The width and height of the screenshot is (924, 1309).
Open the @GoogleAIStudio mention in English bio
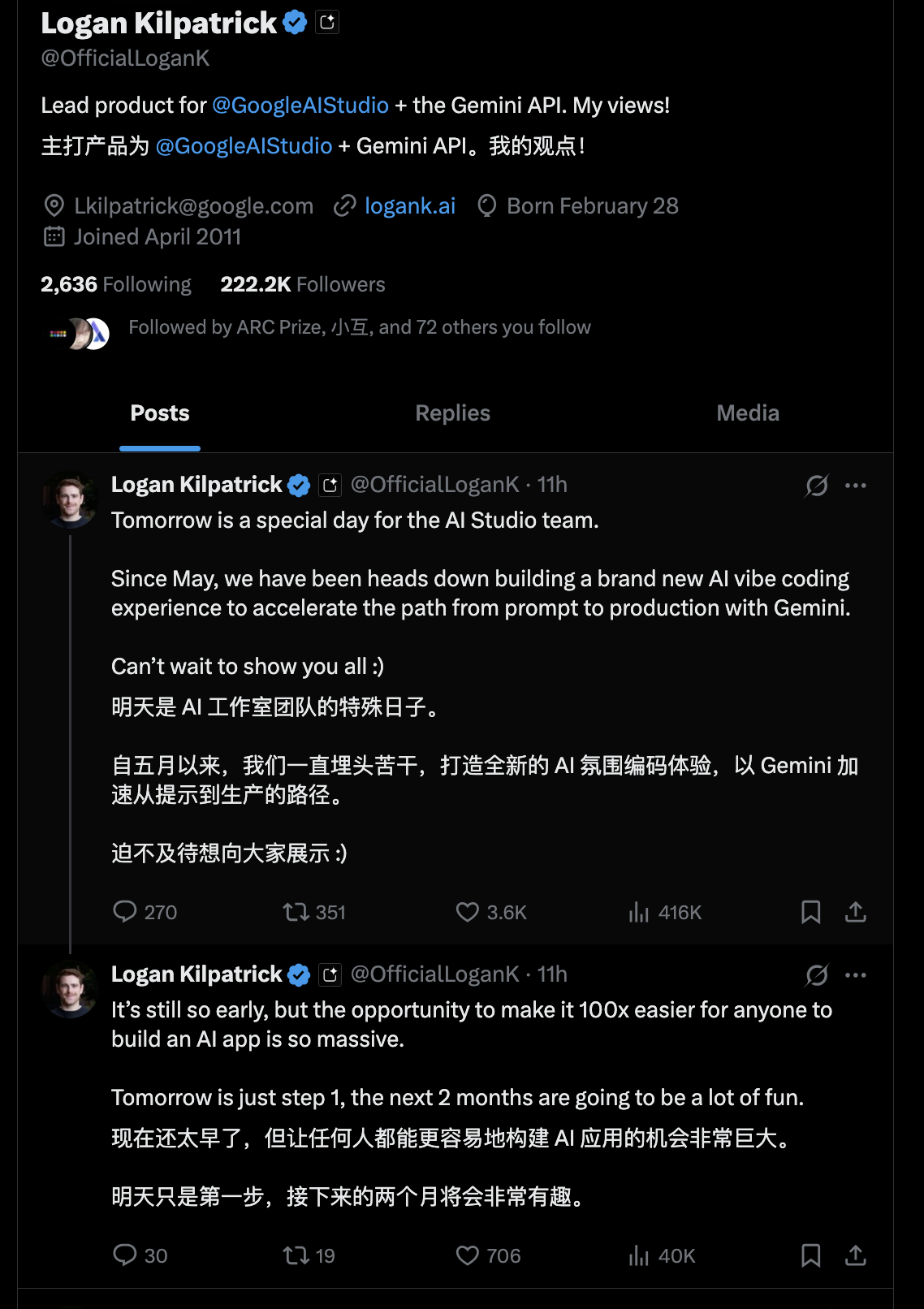click(300, 106)
